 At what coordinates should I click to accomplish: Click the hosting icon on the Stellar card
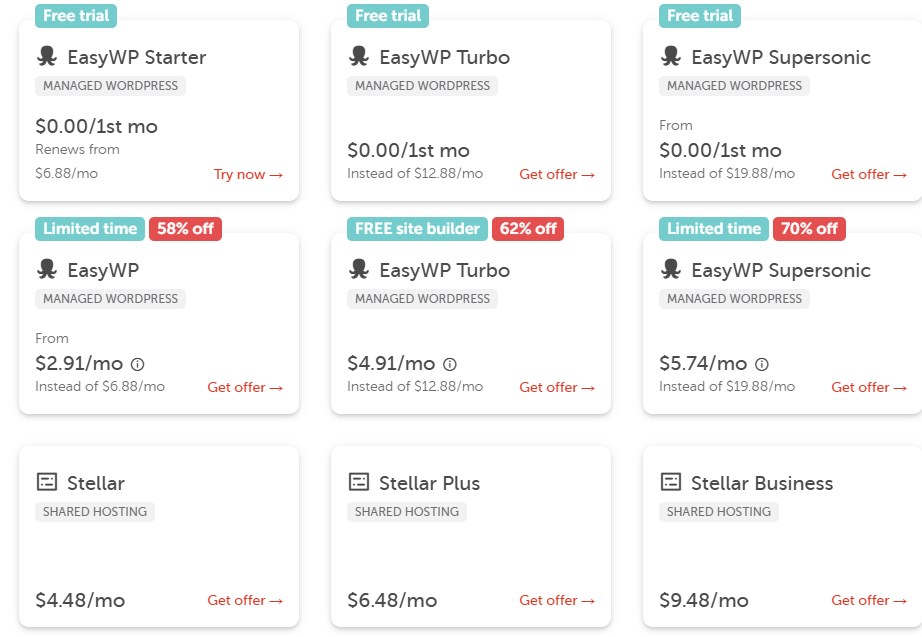[47, 482]
